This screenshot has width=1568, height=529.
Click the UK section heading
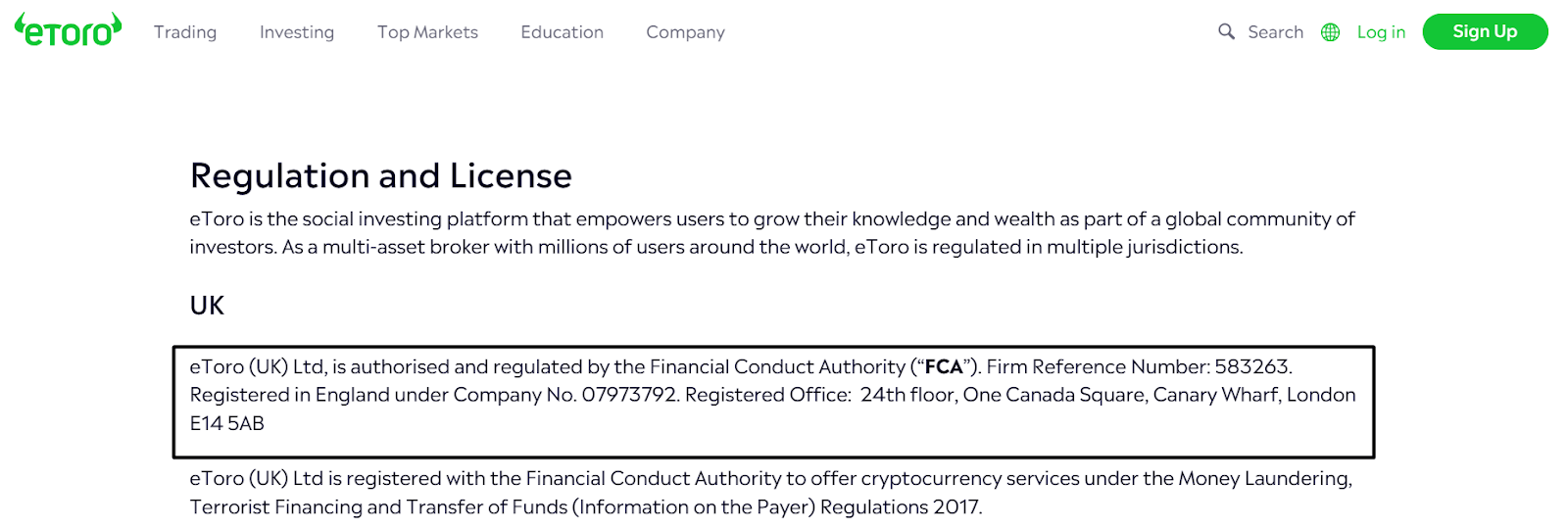click(207, 306)
